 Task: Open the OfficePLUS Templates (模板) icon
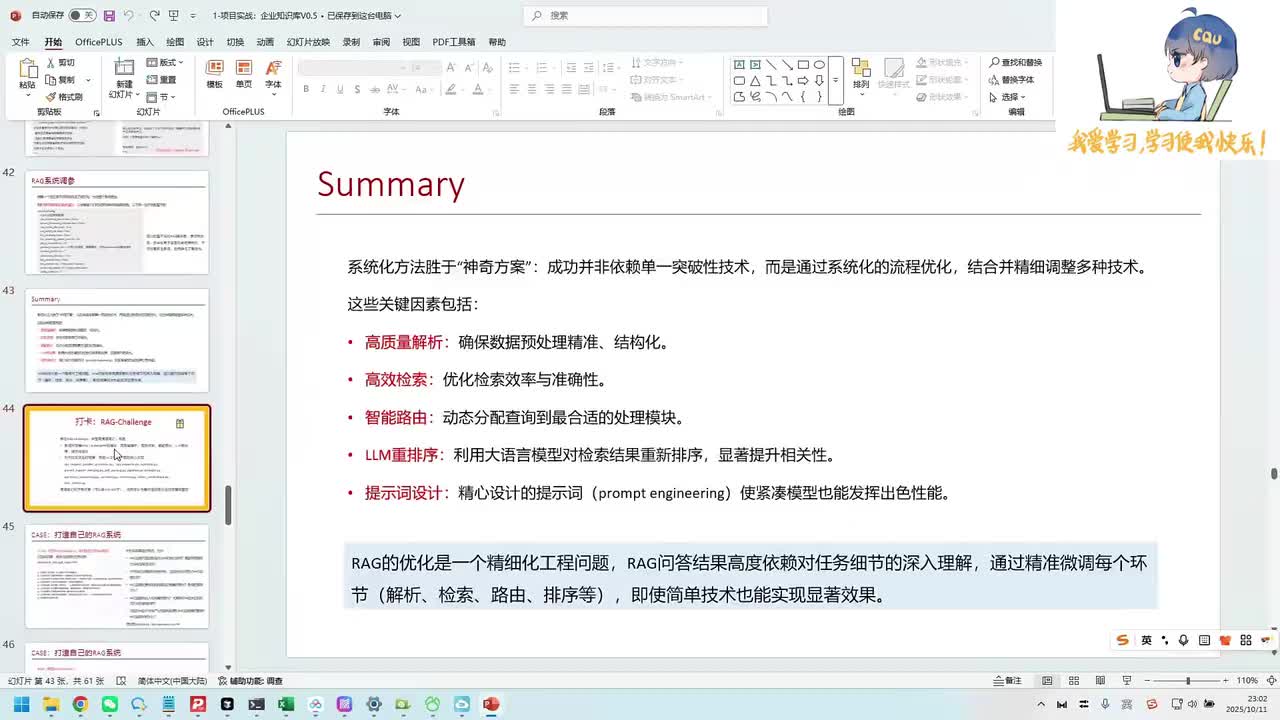click(214, 67)
